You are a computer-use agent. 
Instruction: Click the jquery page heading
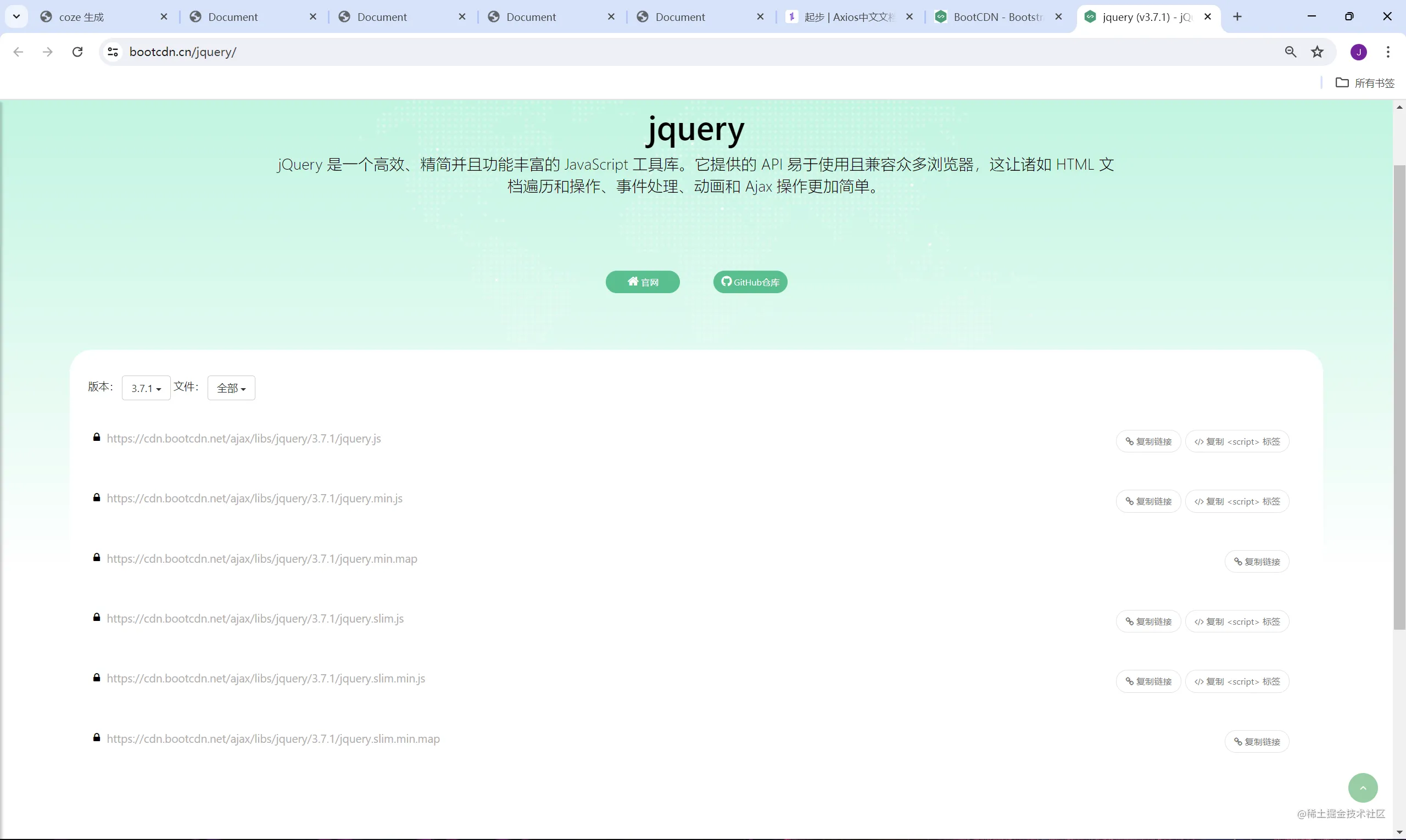pyautogui.click(x=696, y=131)
